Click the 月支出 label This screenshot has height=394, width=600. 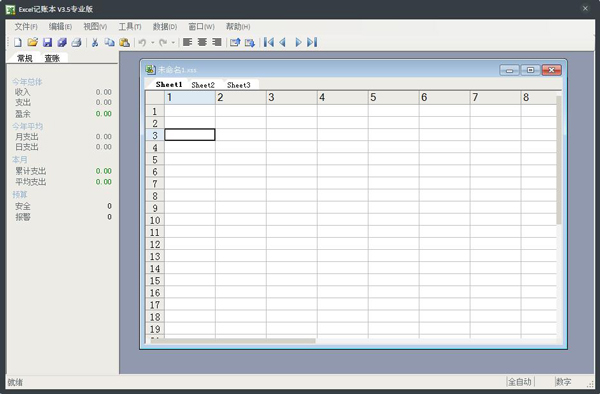pos(27,137)
